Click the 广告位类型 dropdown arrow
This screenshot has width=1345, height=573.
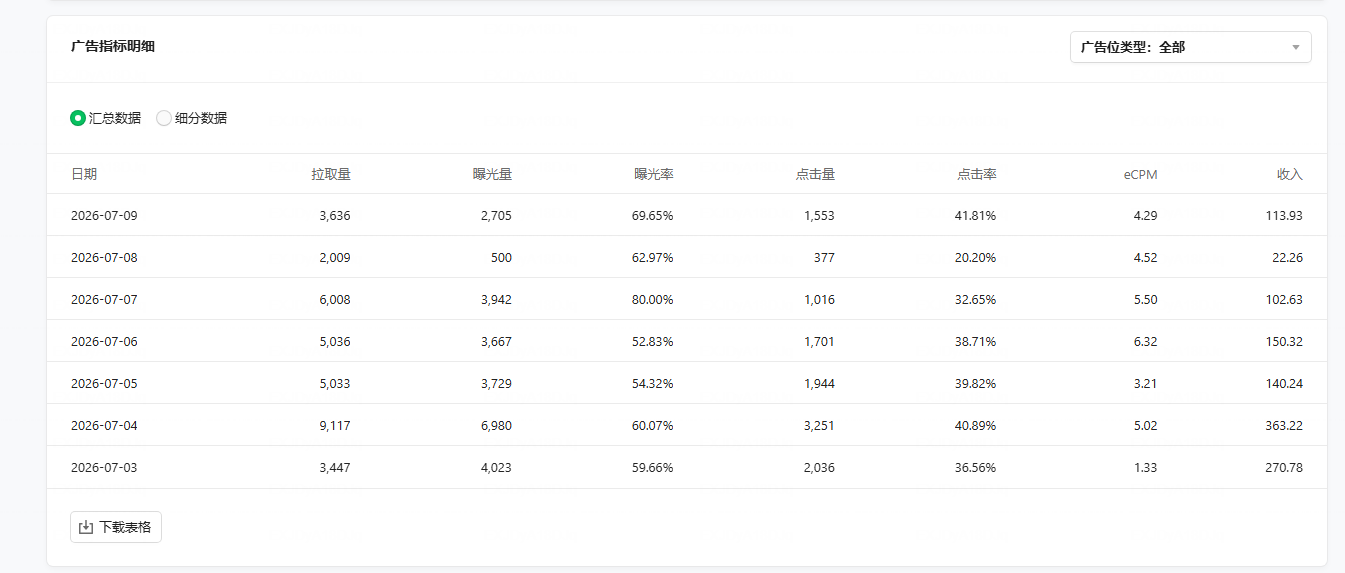pyautogui.click(x=1296, y=47)
